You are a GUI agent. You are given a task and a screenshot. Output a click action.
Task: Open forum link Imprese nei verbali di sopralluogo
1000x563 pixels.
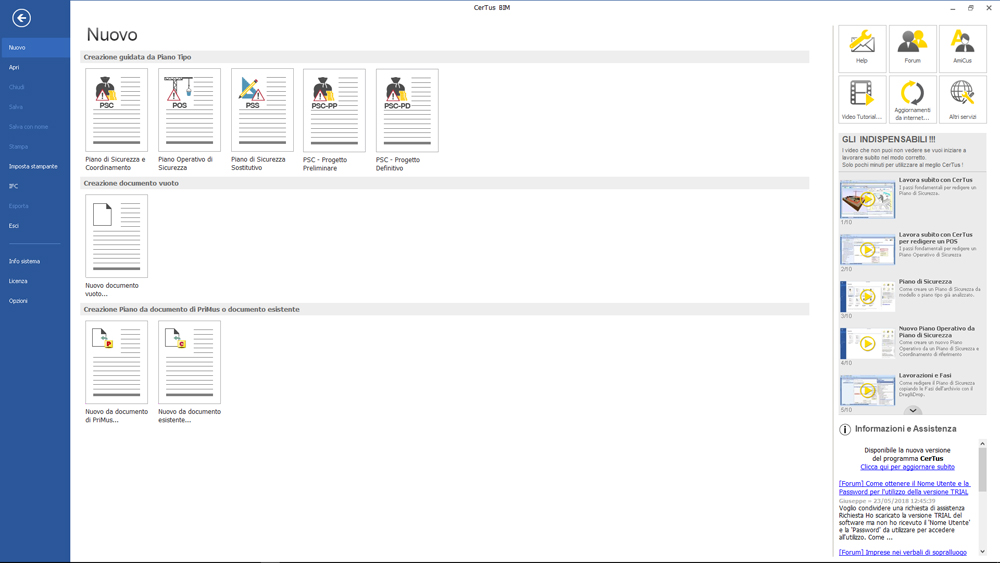pos(902,552)
